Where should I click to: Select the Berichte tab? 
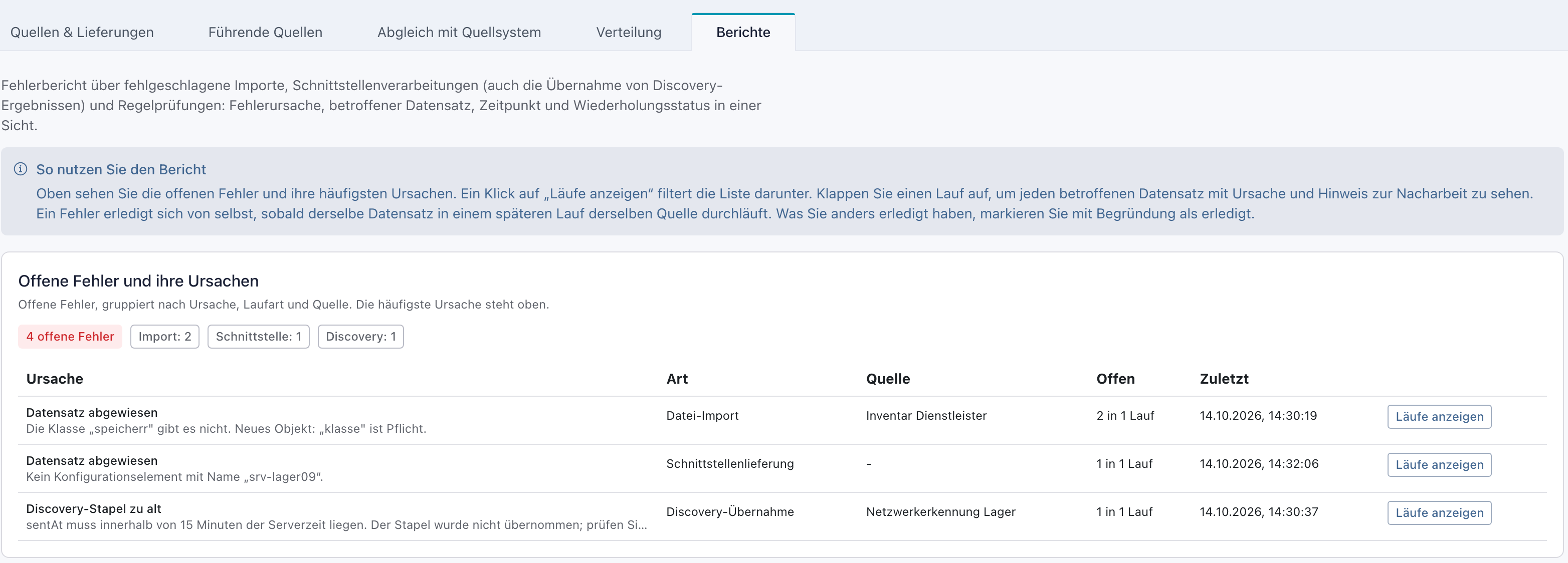[743, 32]
